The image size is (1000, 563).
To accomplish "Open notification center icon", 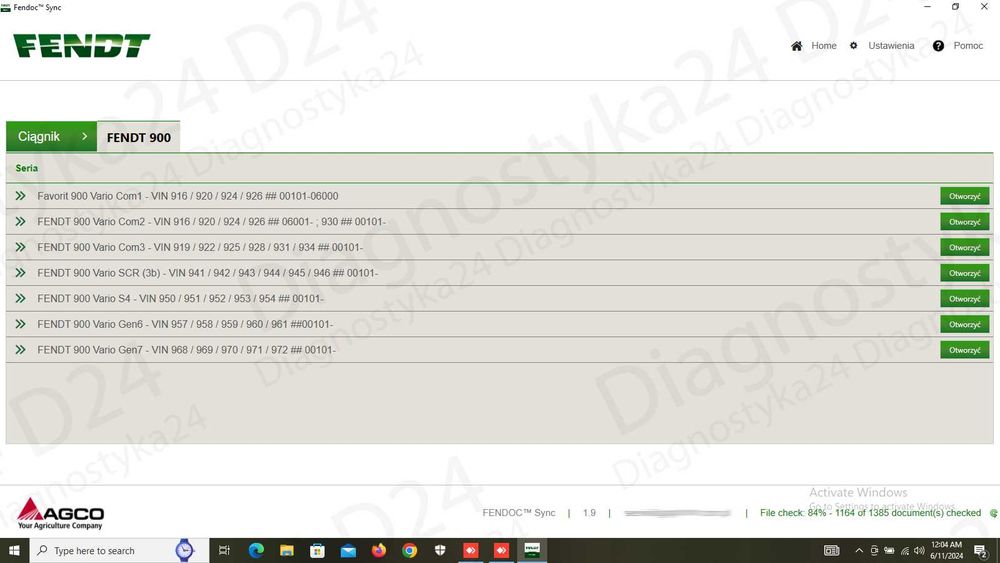I will pos(981,550).
